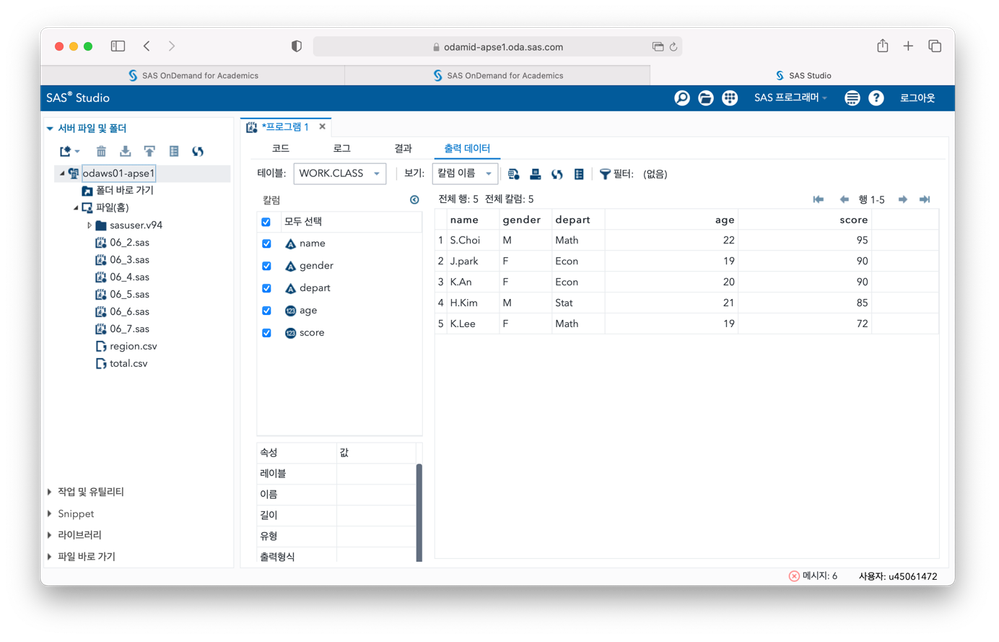Image resolution: width=999 pixels, height=642 pixels.
Task: Switch to the 로그 tab
Action: [x=342, y=148]
